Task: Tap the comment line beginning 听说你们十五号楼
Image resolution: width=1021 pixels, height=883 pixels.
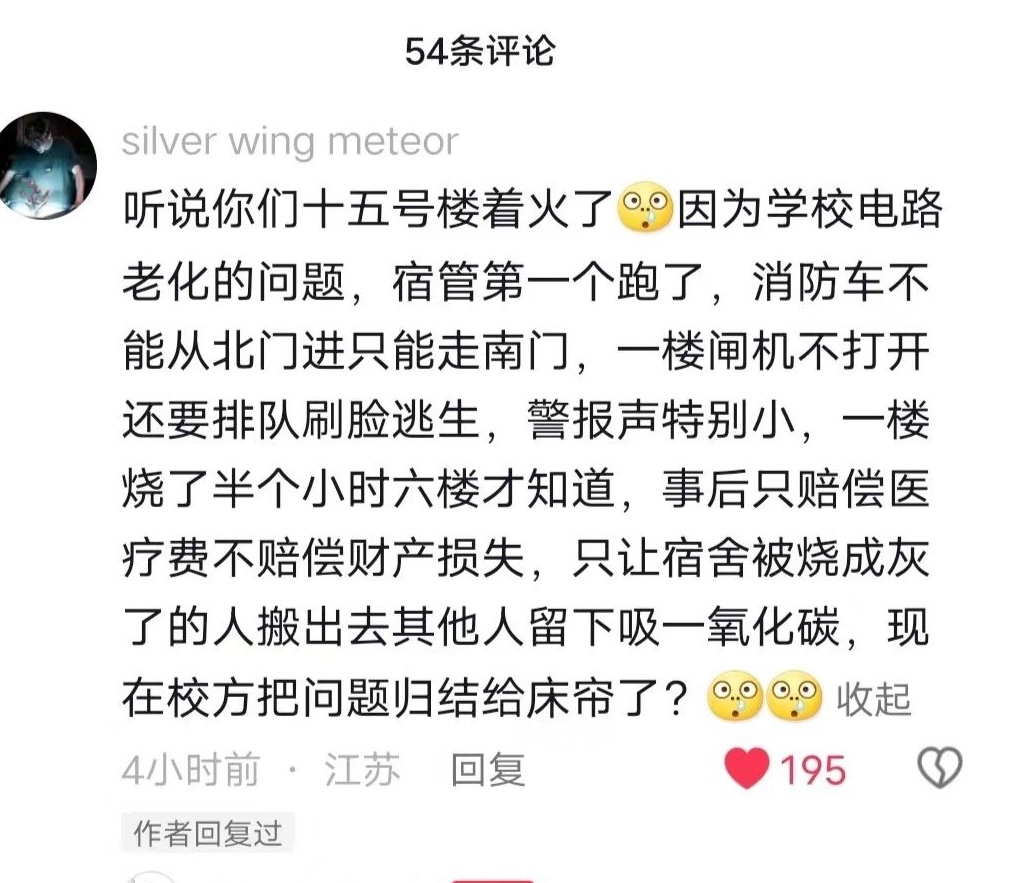Action: tap(532, 209)
